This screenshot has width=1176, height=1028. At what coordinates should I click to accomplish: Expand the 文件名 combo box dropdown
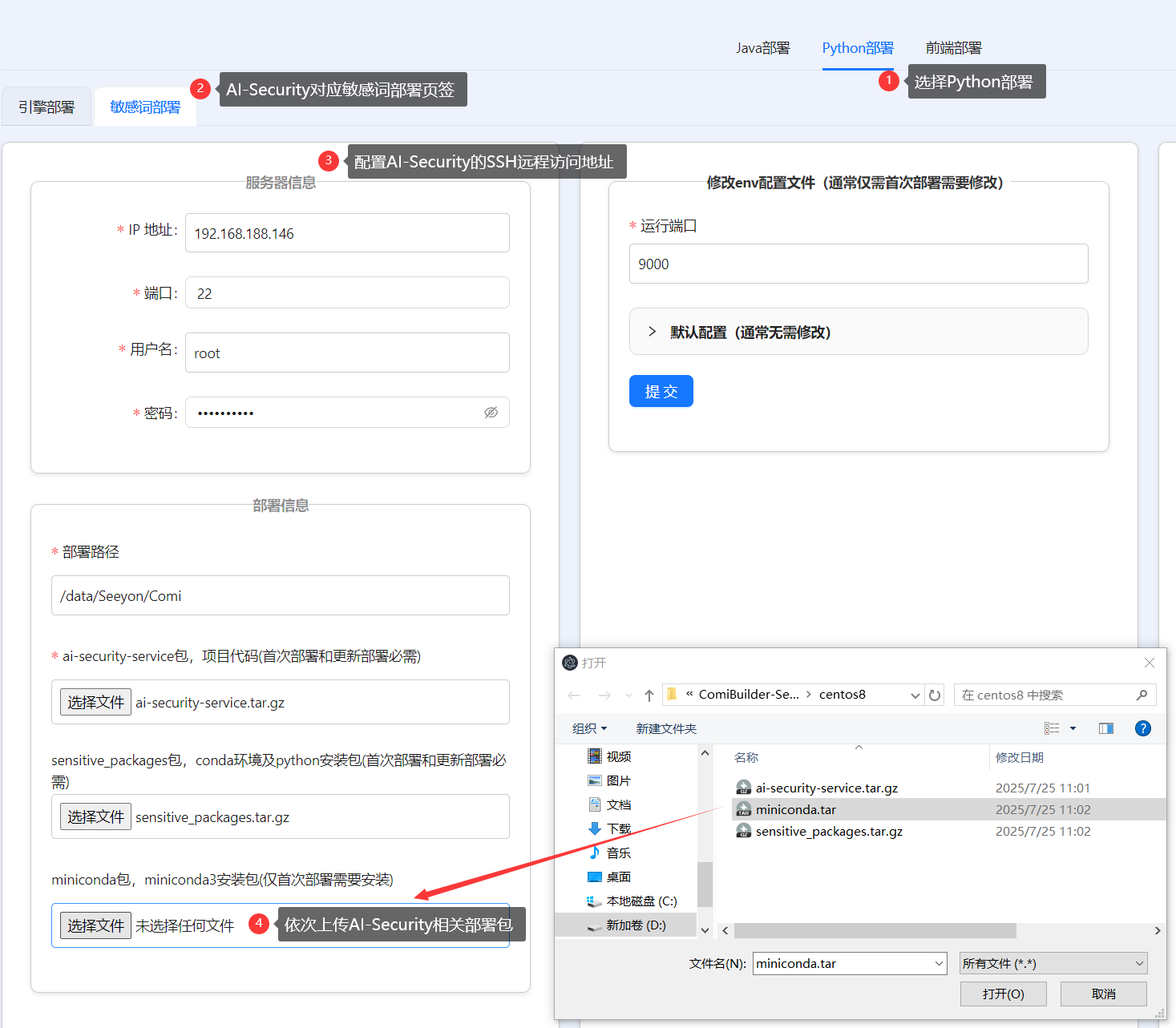[x=940, y=964]
